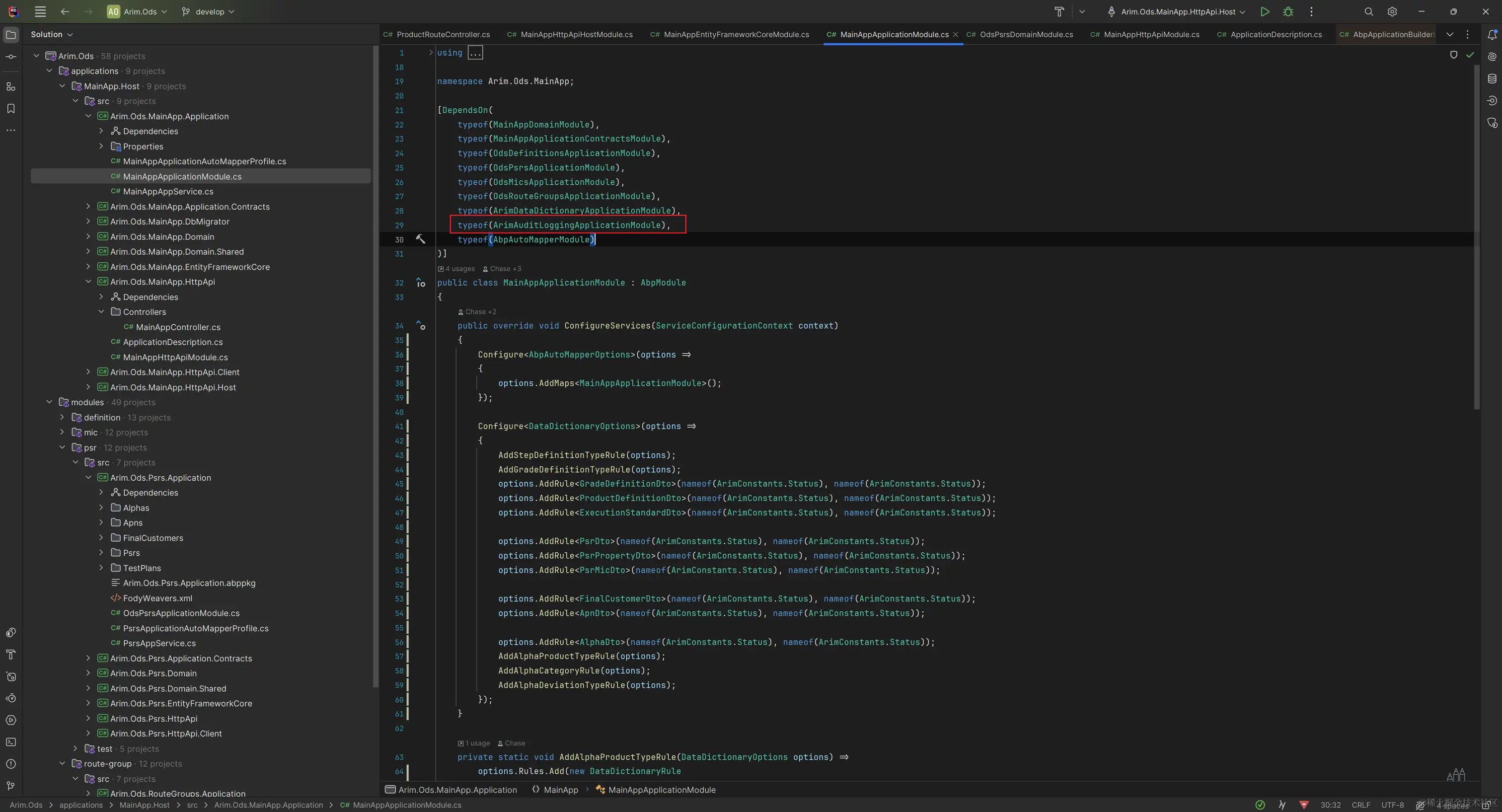Click the hammer gutter icon on line 30
Image resolution: width=1502 pixels, height=812 pixels.
point(420,239)
